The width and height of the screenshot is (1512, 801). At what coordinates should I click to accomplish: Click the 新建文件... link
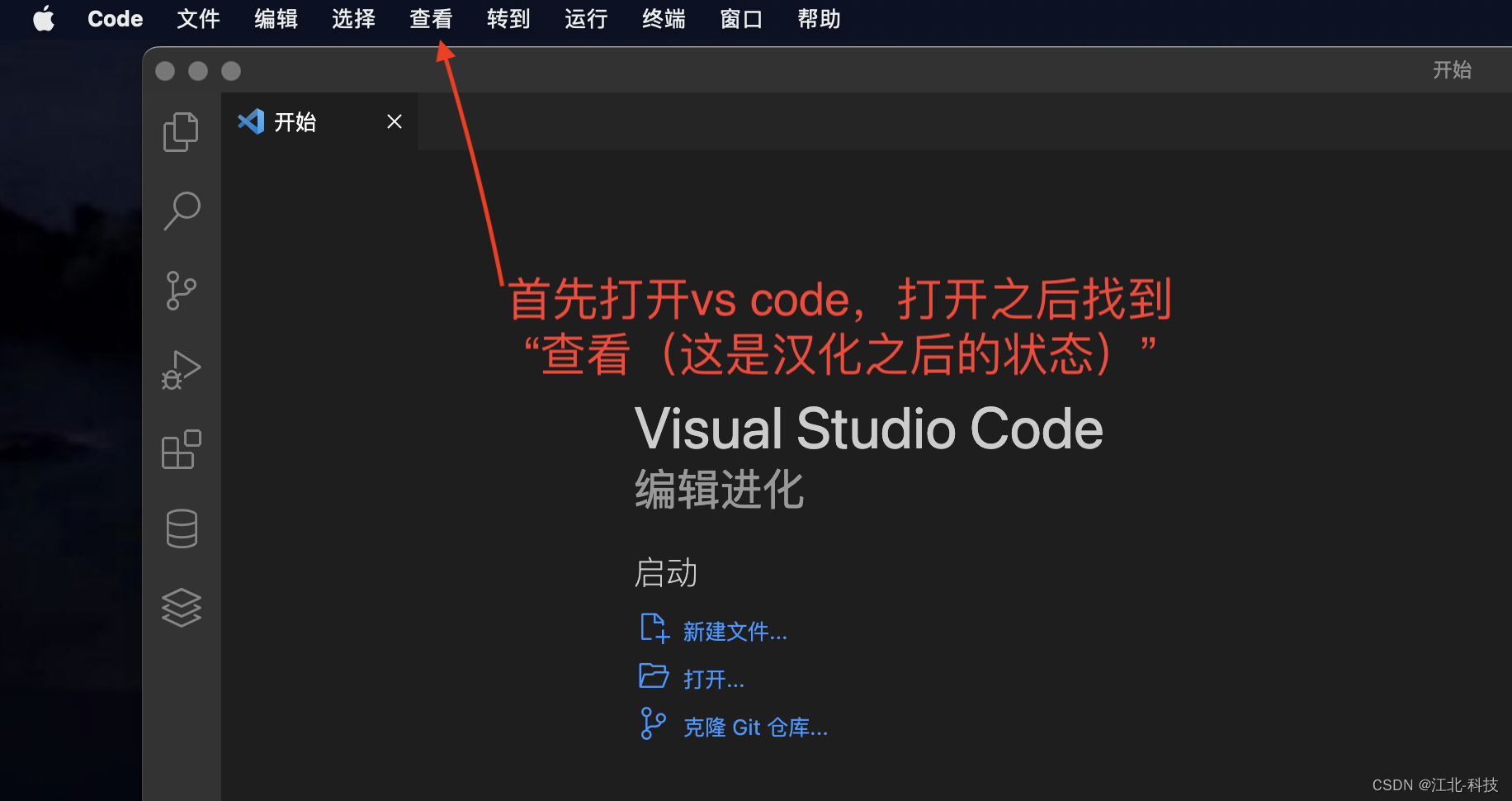point(735,632)
